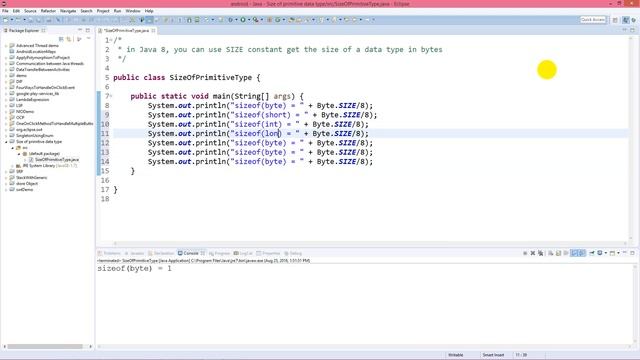
Task: Select the Console tab
Action: pos(191,253)
